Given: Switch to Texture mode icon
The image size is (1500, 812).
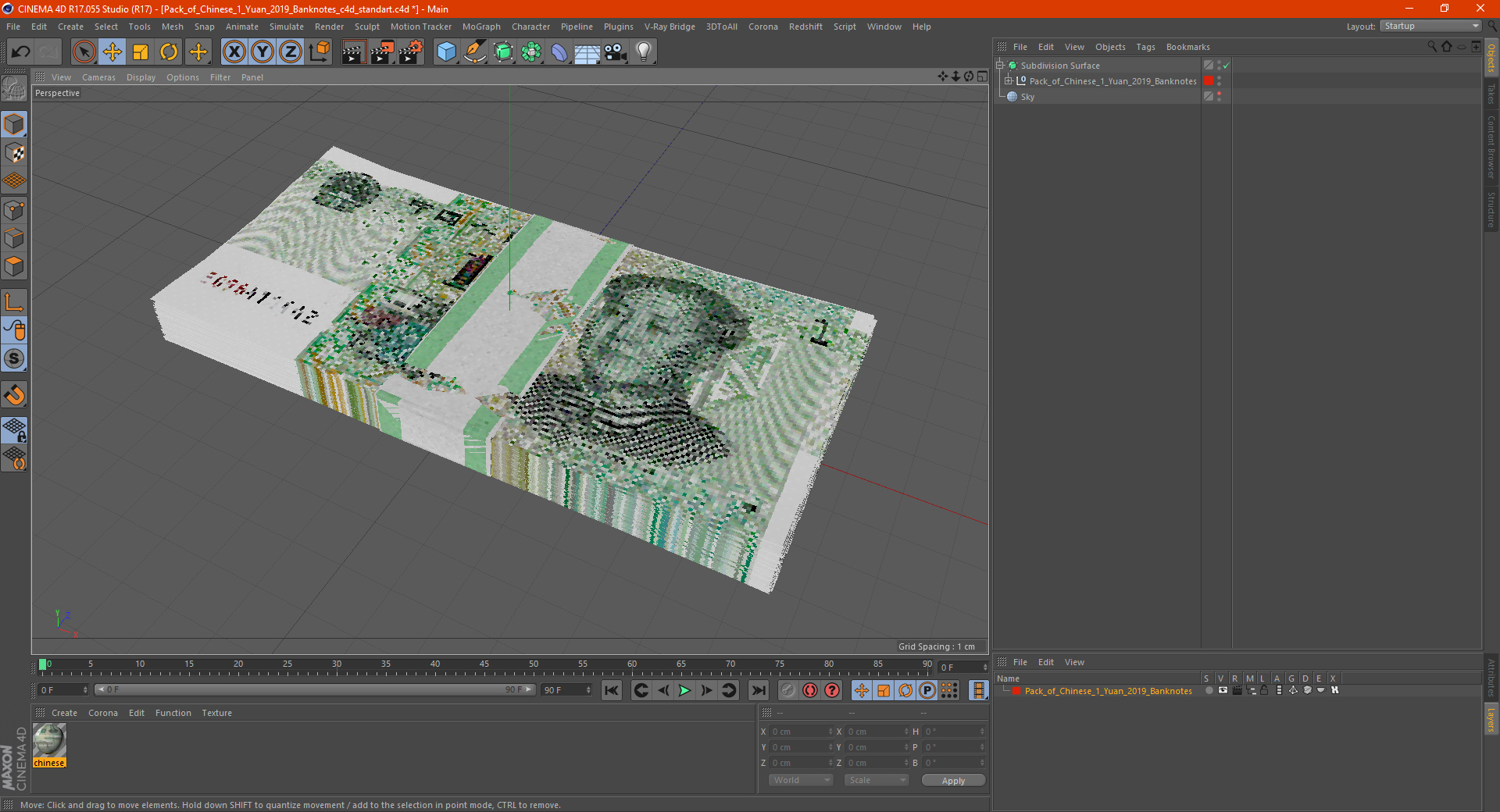Looking at the screenshot, I should (x=14, y=153).
